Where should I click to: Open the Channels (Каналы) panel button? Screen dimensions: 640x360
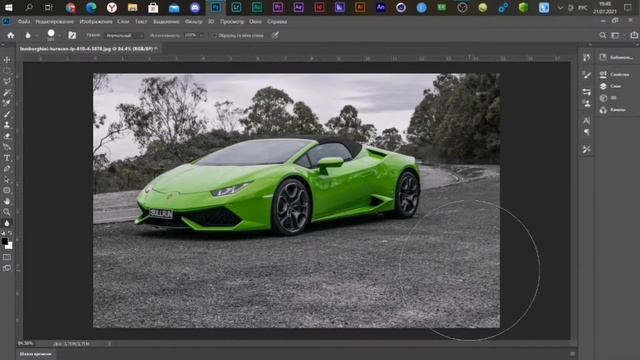(x=613, y=110)
